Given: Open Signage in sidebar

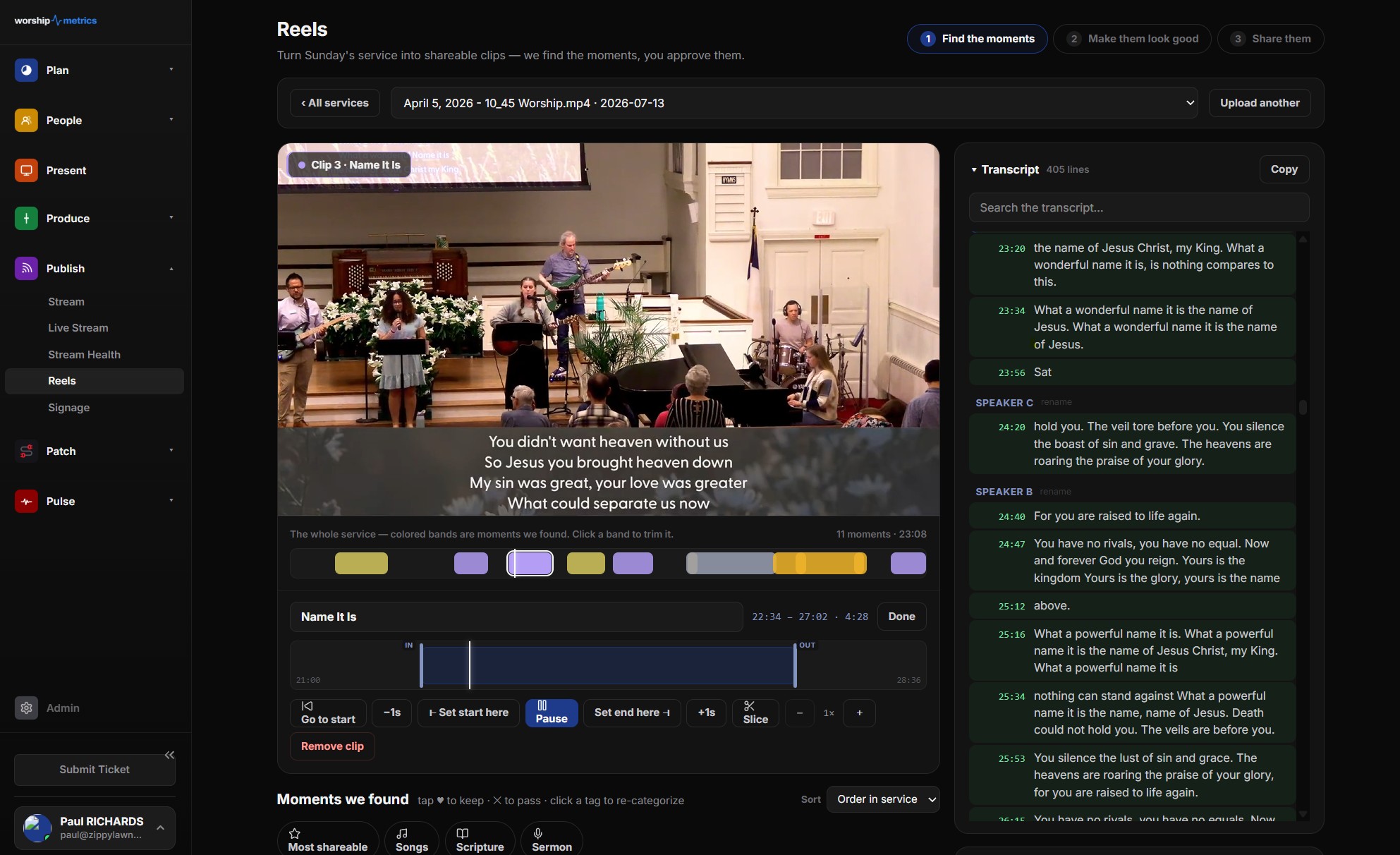Looking at the screenshot, I should point(68,408).
